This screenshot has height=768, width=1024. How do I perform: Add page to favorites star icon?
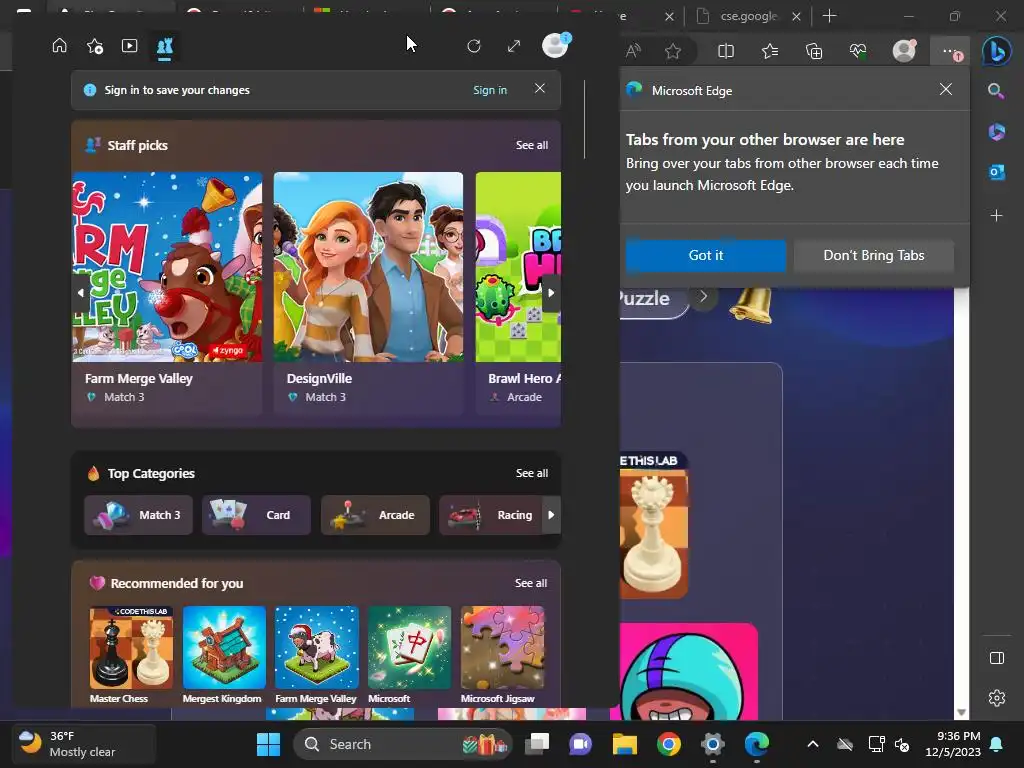coord(673,51)
